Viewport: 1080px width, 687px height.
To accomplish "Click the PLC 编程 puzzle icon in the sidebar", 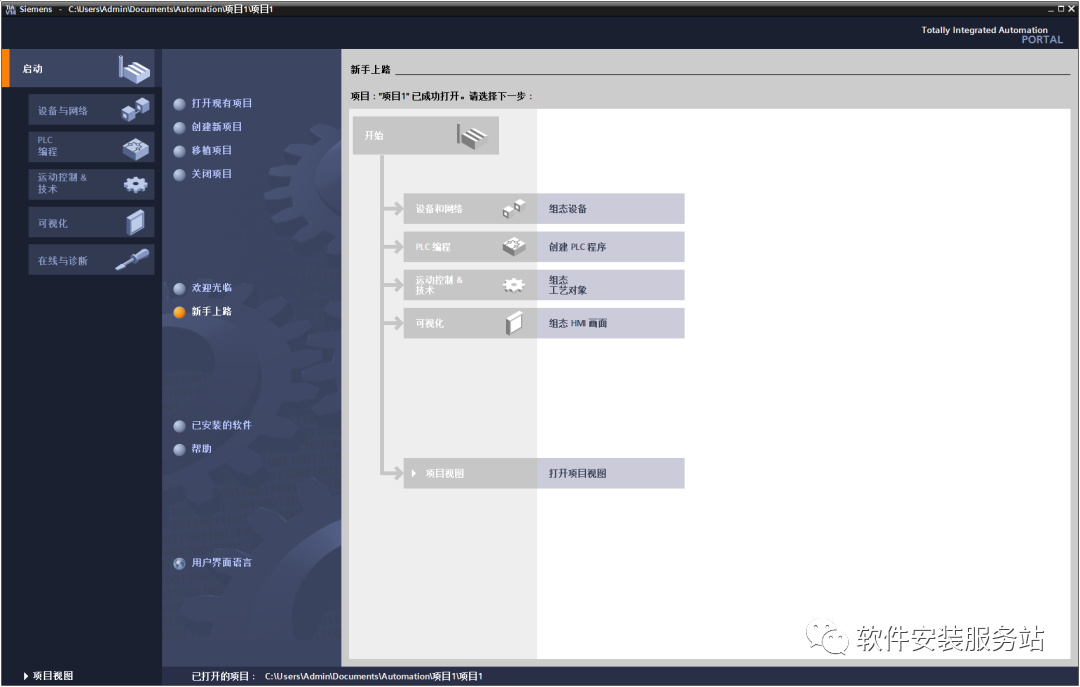I will pyautogui.click(x=136, y=147).
